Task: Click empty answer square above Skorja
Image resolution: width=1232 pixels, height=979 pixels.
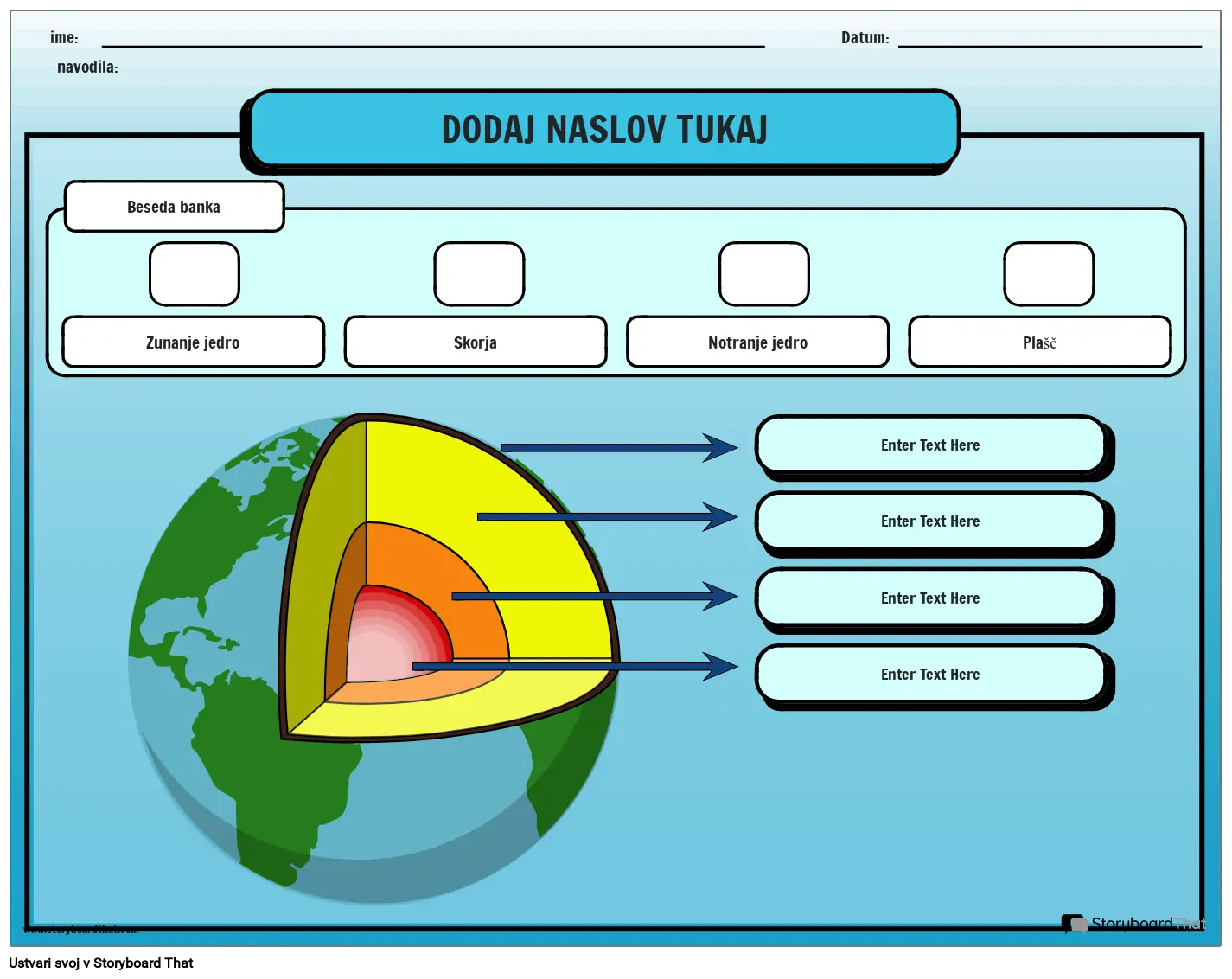Action: pos(479,274)
